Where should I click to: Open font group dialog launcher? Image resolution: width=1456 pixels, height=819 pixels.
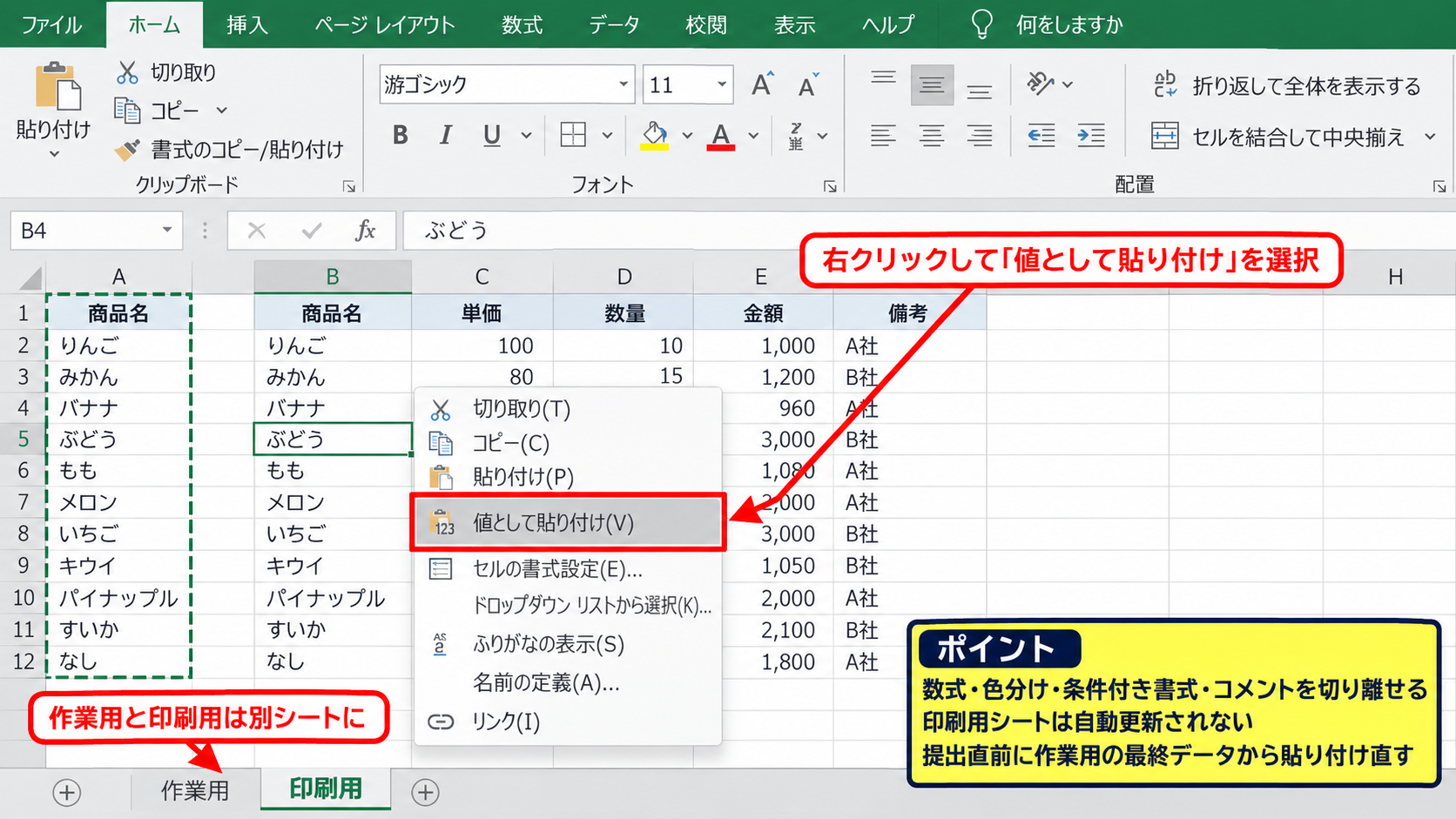(830, 186)
